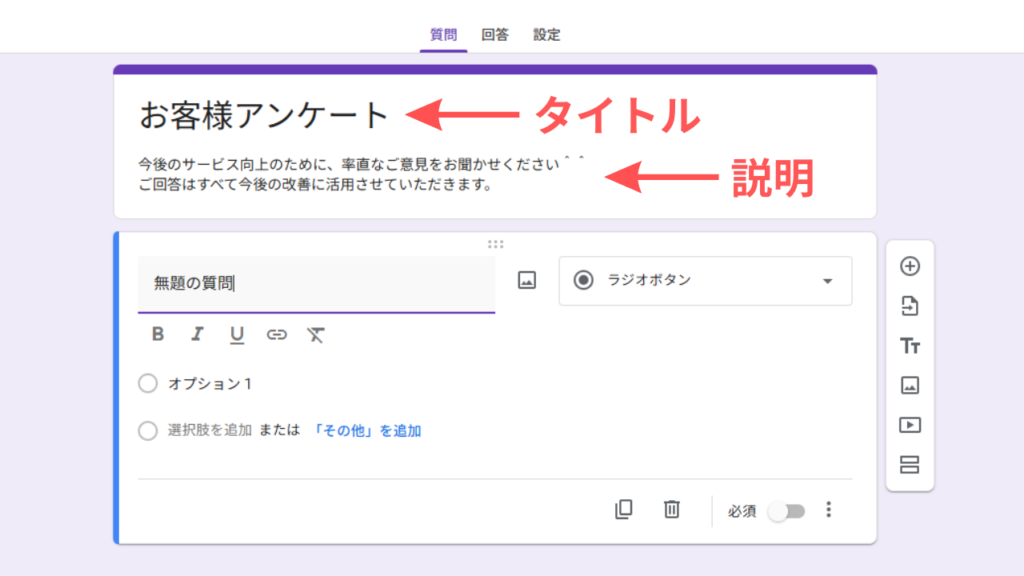
Task: Add an image from the sidebar
Action: (909, 385)
